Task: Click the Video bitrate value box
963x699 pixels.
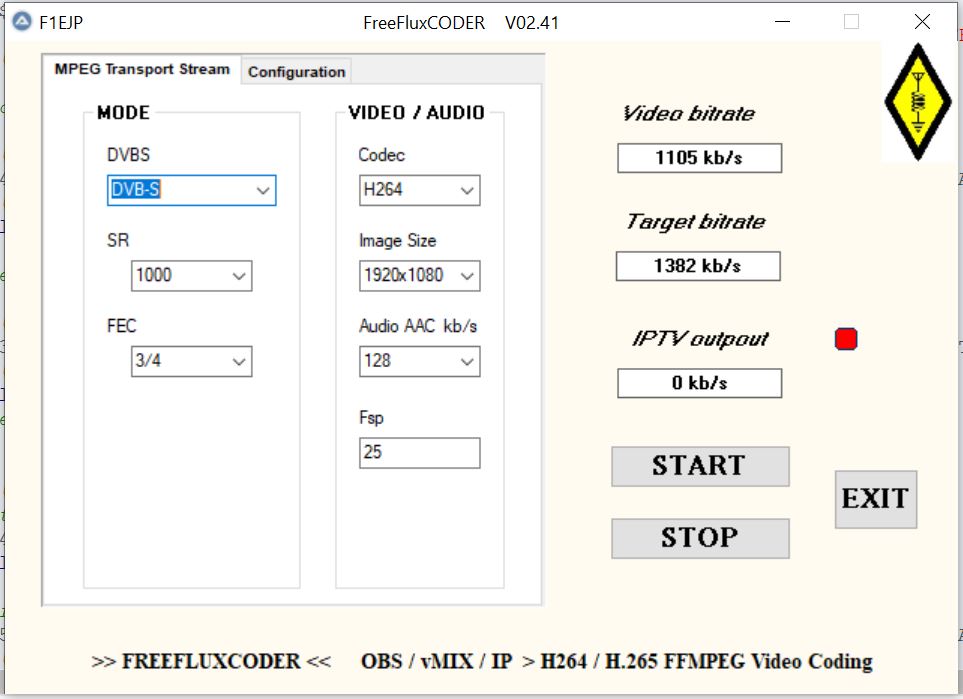Action: tap(700, 158)
